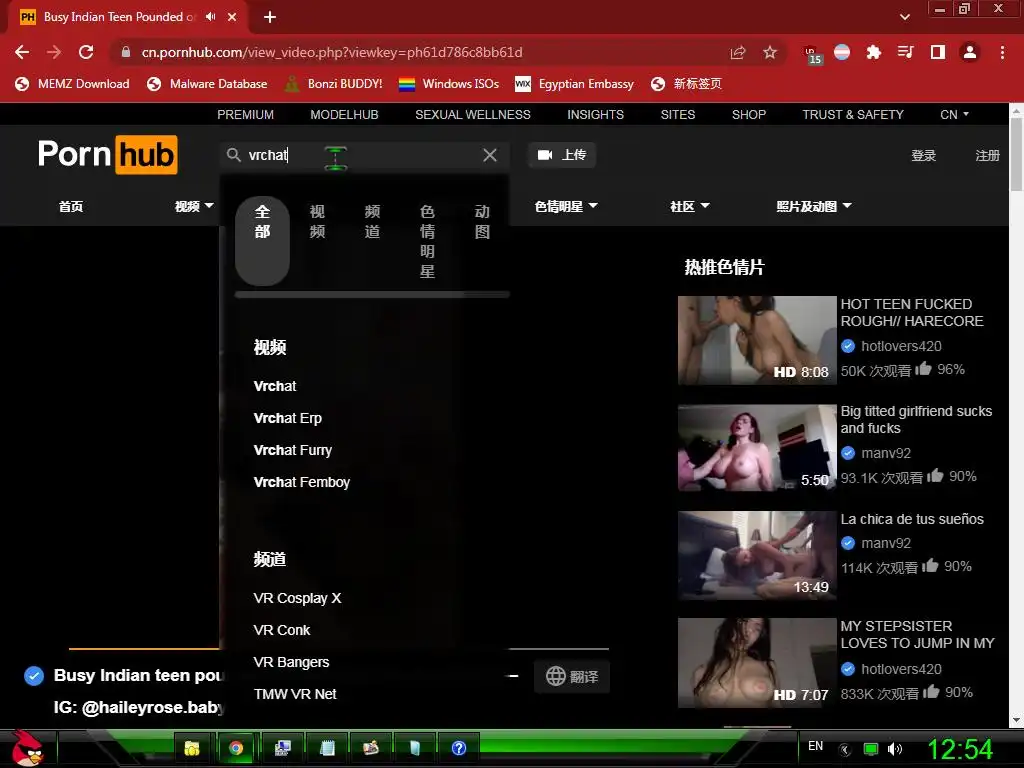This screenshot has height=768, width=1024.
Task: Open the CN language dropdown
Action: click(x=954, y=114)
